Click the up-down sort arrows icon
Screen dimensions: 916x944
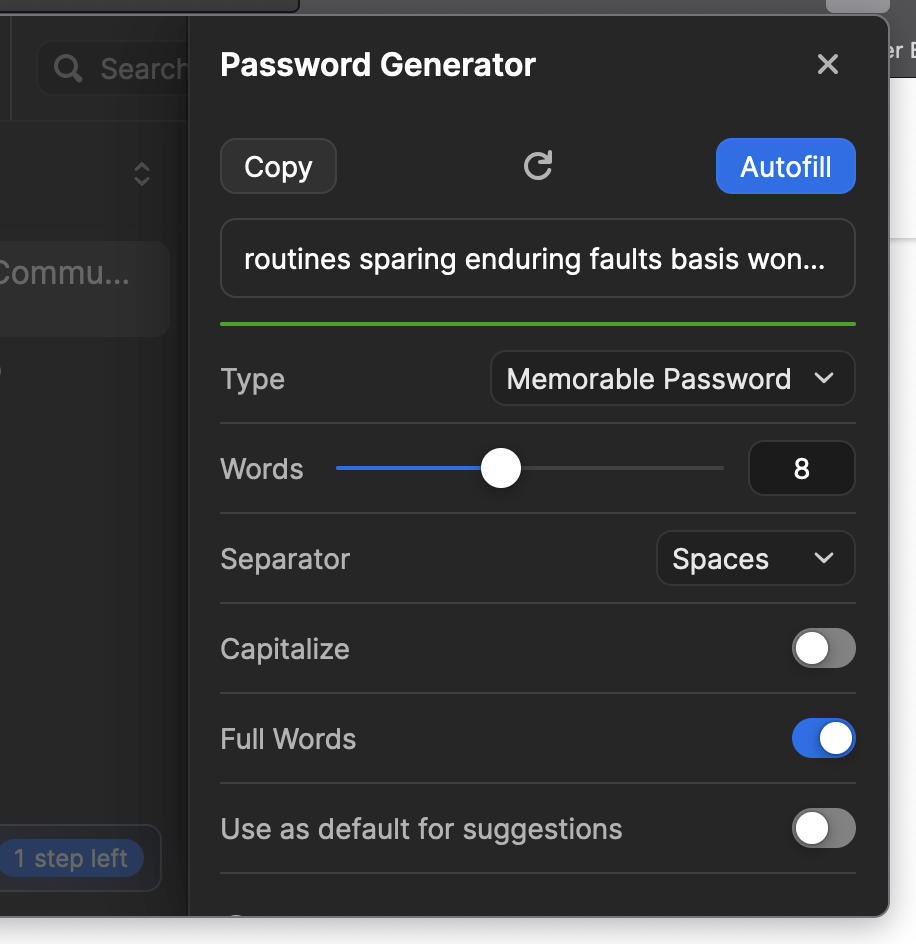pyautogui.click(x=142, y=174)
